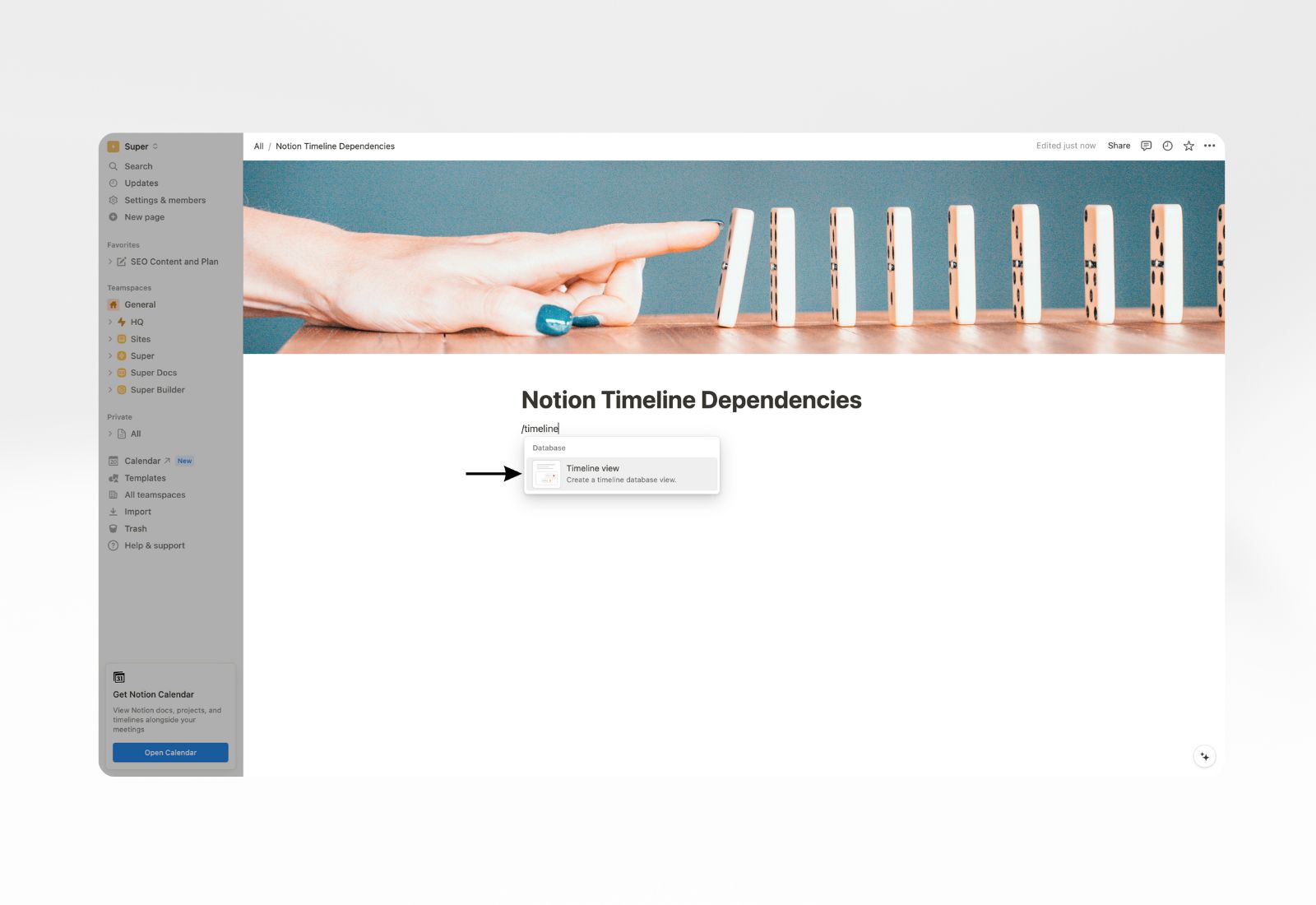Click the All page document icon
This screenshot has height=905, width=1316.
pyautogui.click(x=122, y=434)
